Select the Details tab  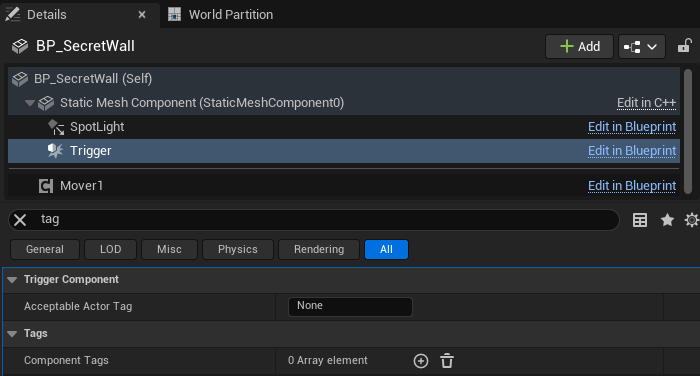click(46, 15)
